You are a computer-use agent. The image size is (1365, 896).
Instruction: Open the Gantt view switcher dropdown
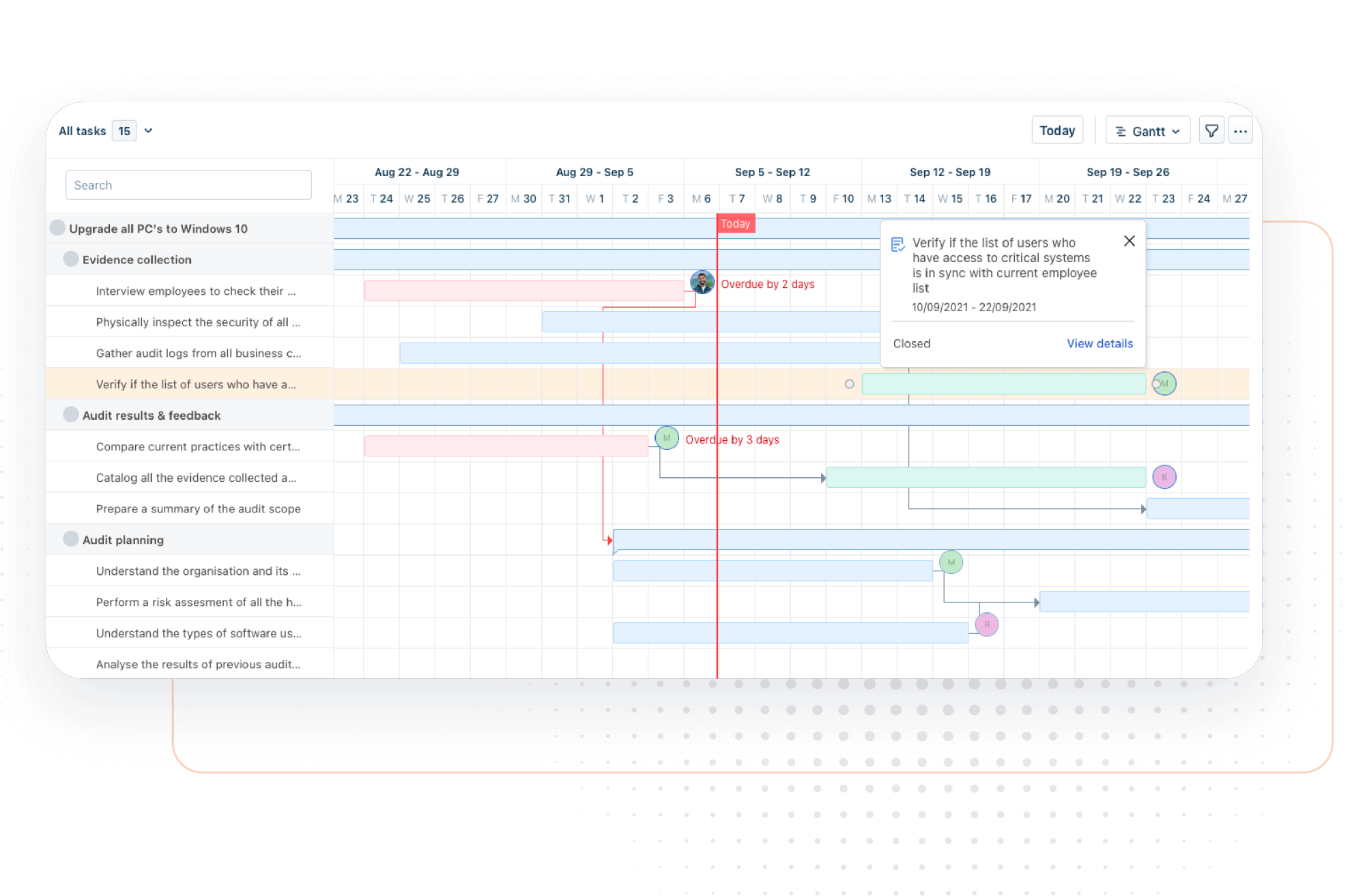pyautogui.click(x=1177, y=130)
